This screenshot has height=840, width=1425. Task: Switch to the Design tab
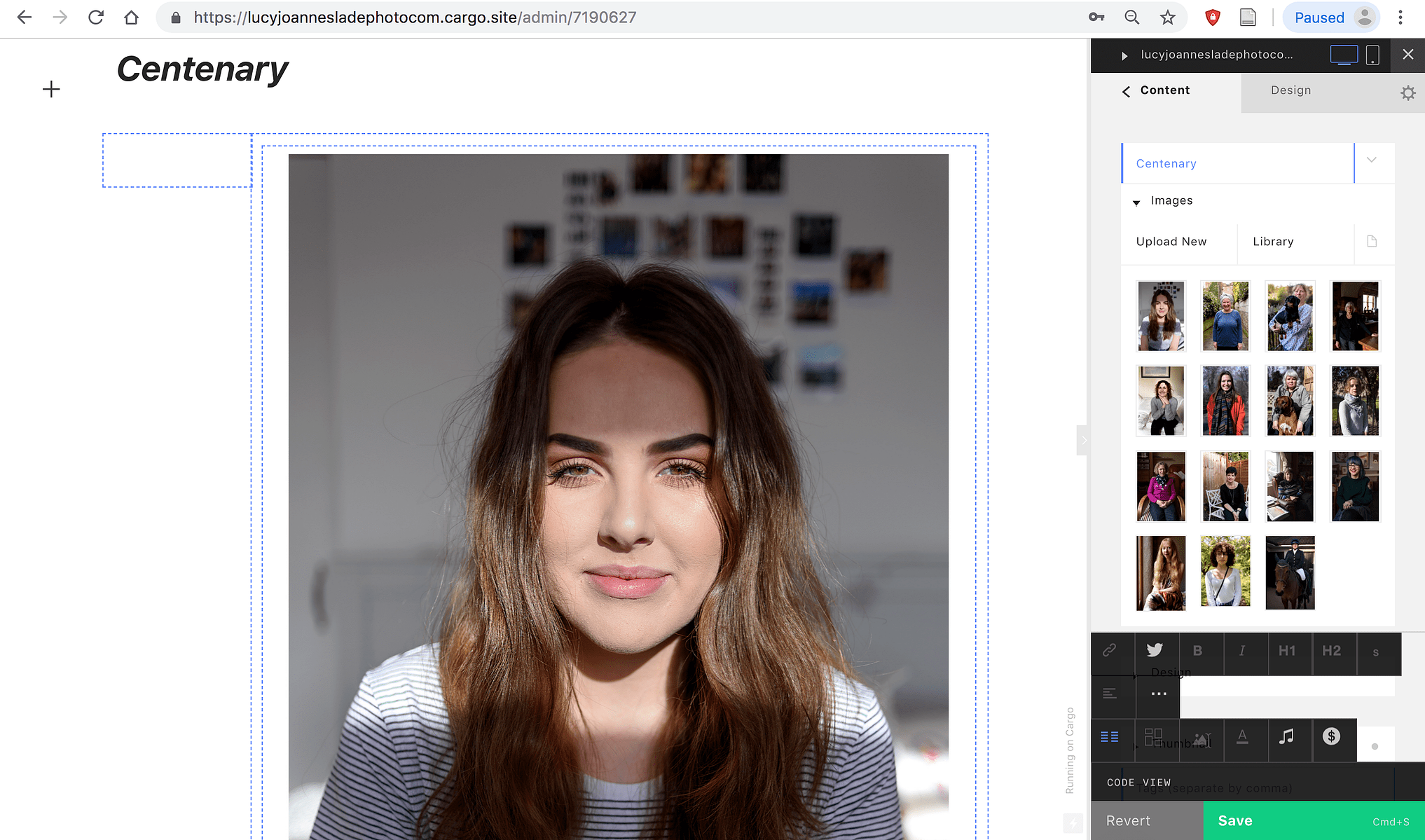pos(1290,90)
